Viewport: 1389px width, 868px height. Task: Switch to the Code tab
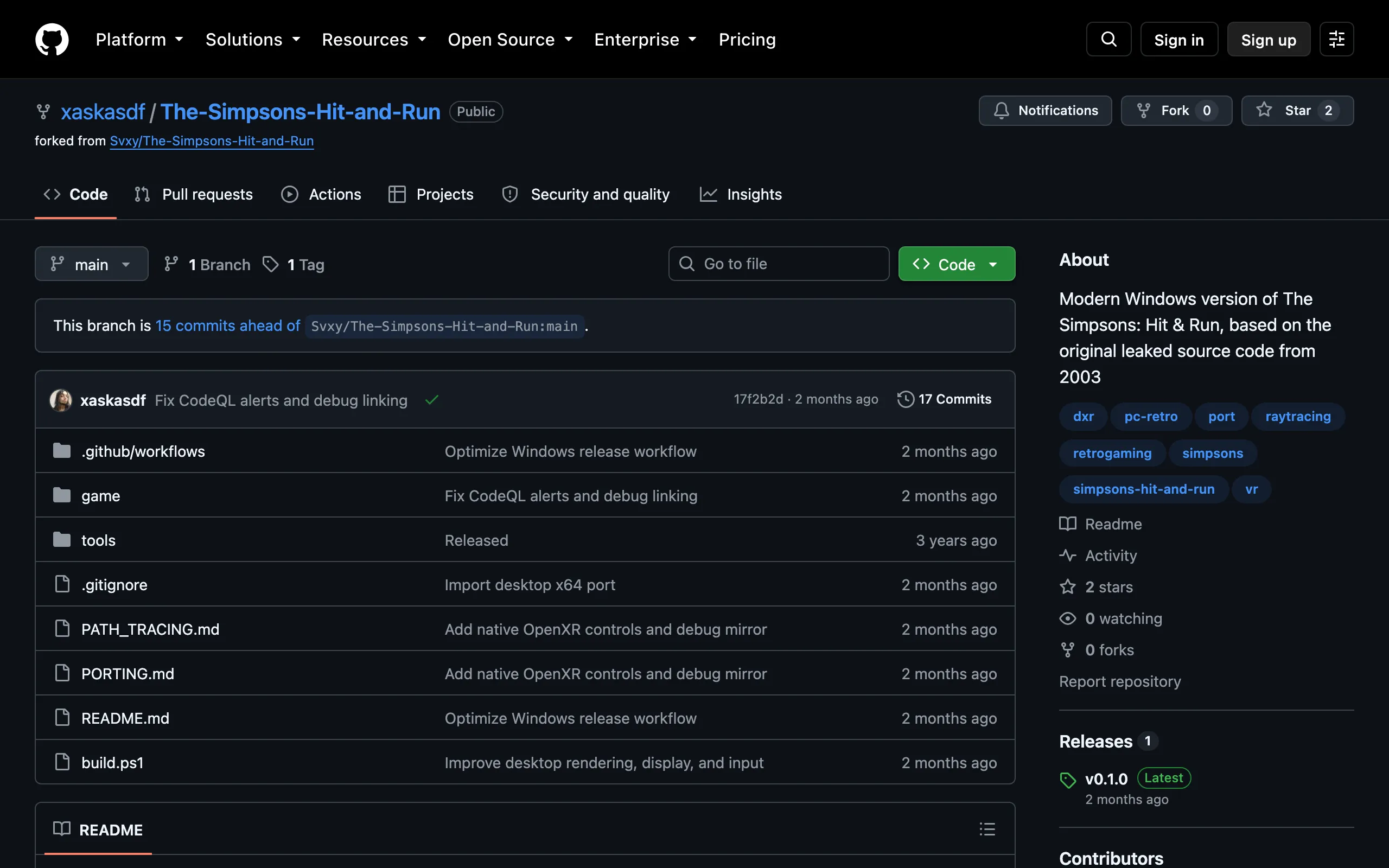pos(76,194)
